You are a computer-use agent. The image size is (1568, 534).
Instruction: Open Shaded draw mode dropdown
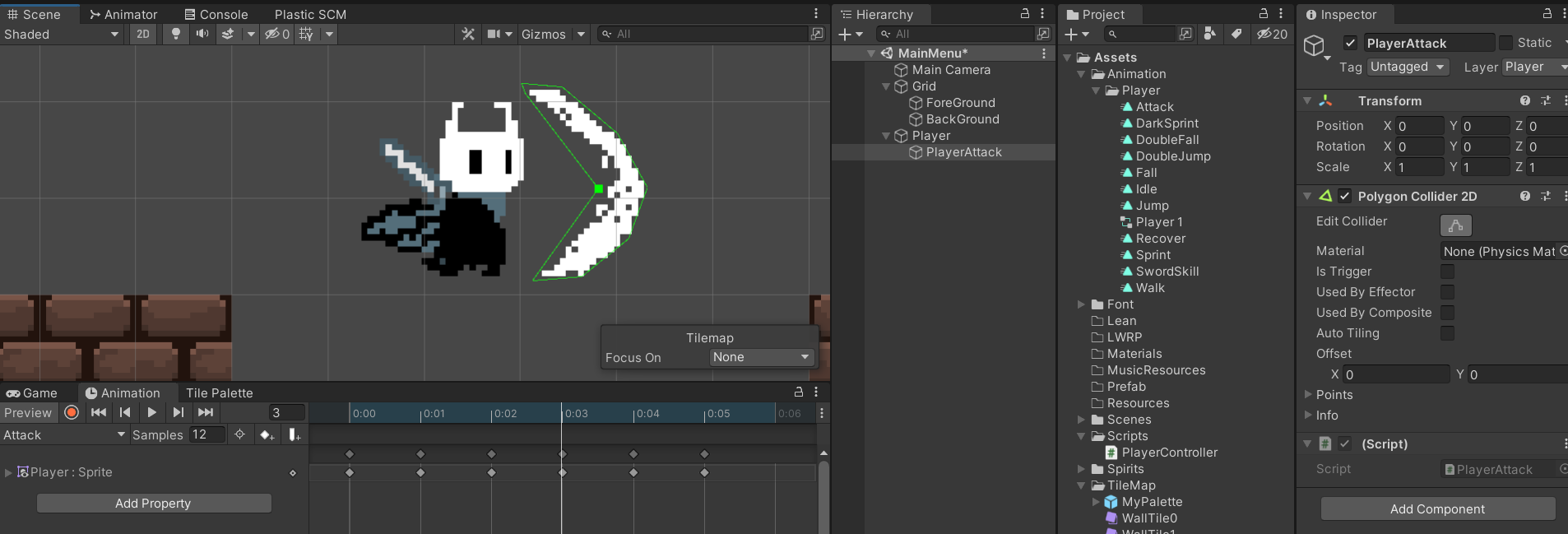point(62,34)
